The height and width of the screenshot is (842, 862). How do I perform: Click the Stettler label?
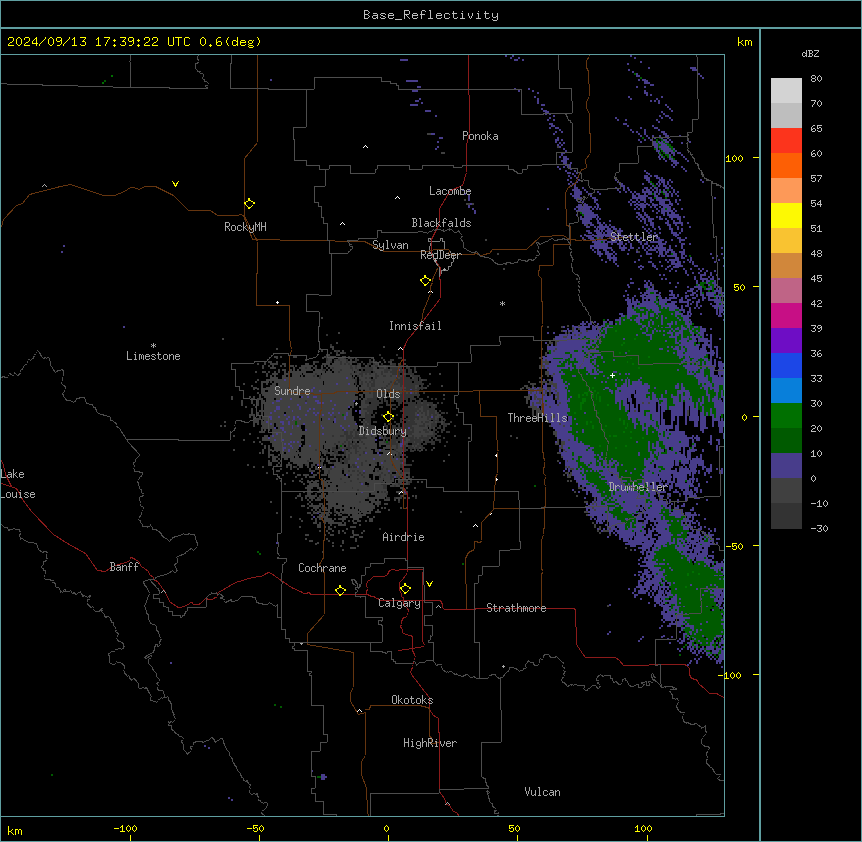coord(634,237)
